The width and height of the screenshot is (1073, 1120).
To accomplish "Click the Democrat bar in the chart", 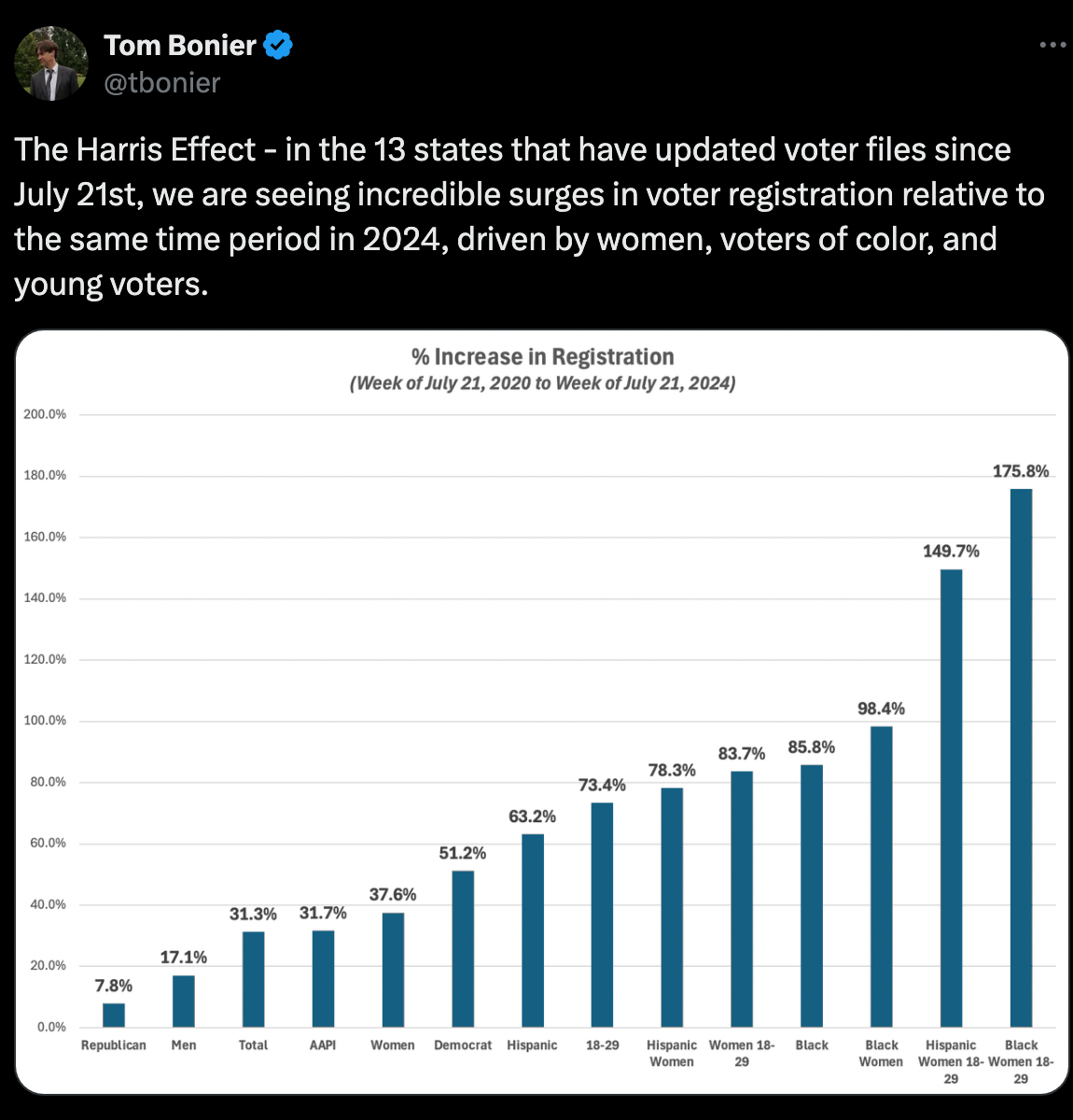I will pyautogui.click(x=463, y=948).
